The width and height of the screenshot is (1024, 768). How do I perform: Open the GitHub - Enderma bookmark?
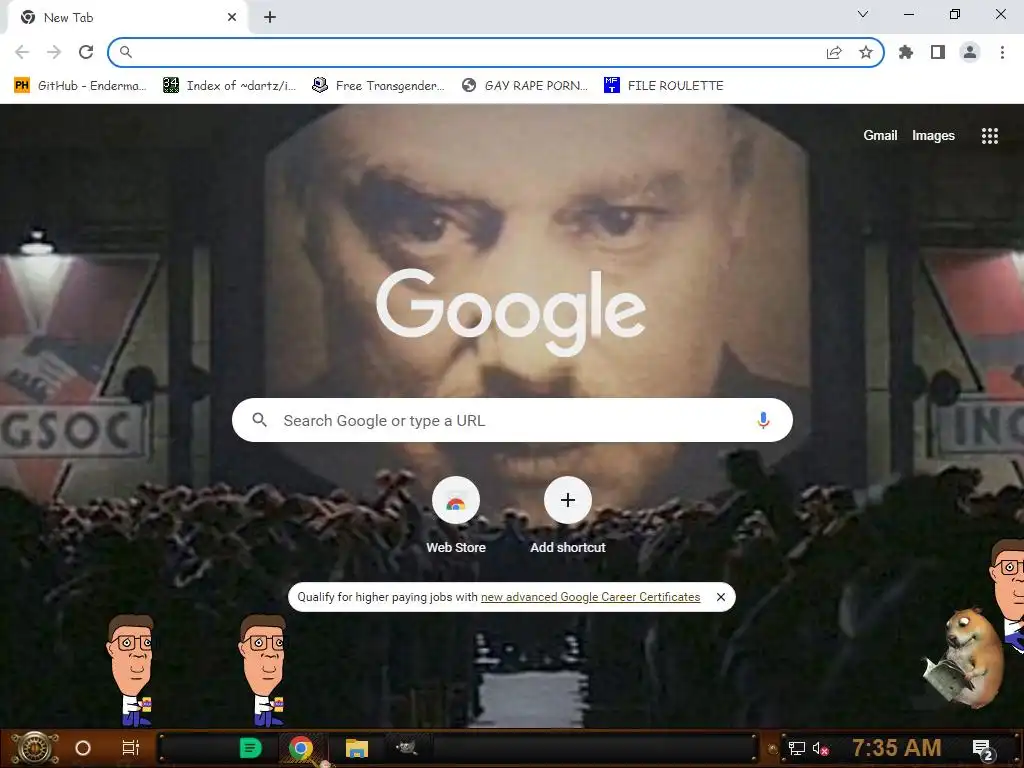80,86
